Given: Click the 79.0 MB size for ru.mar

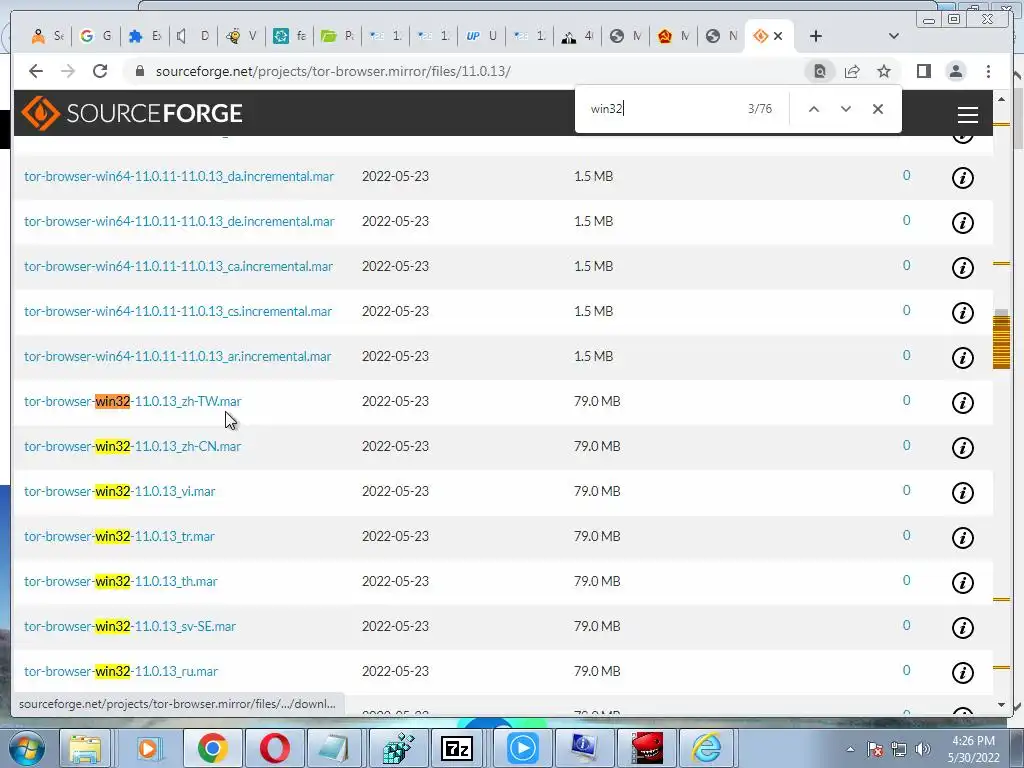Looking at the screenshot, I should [x=597, y=671].
